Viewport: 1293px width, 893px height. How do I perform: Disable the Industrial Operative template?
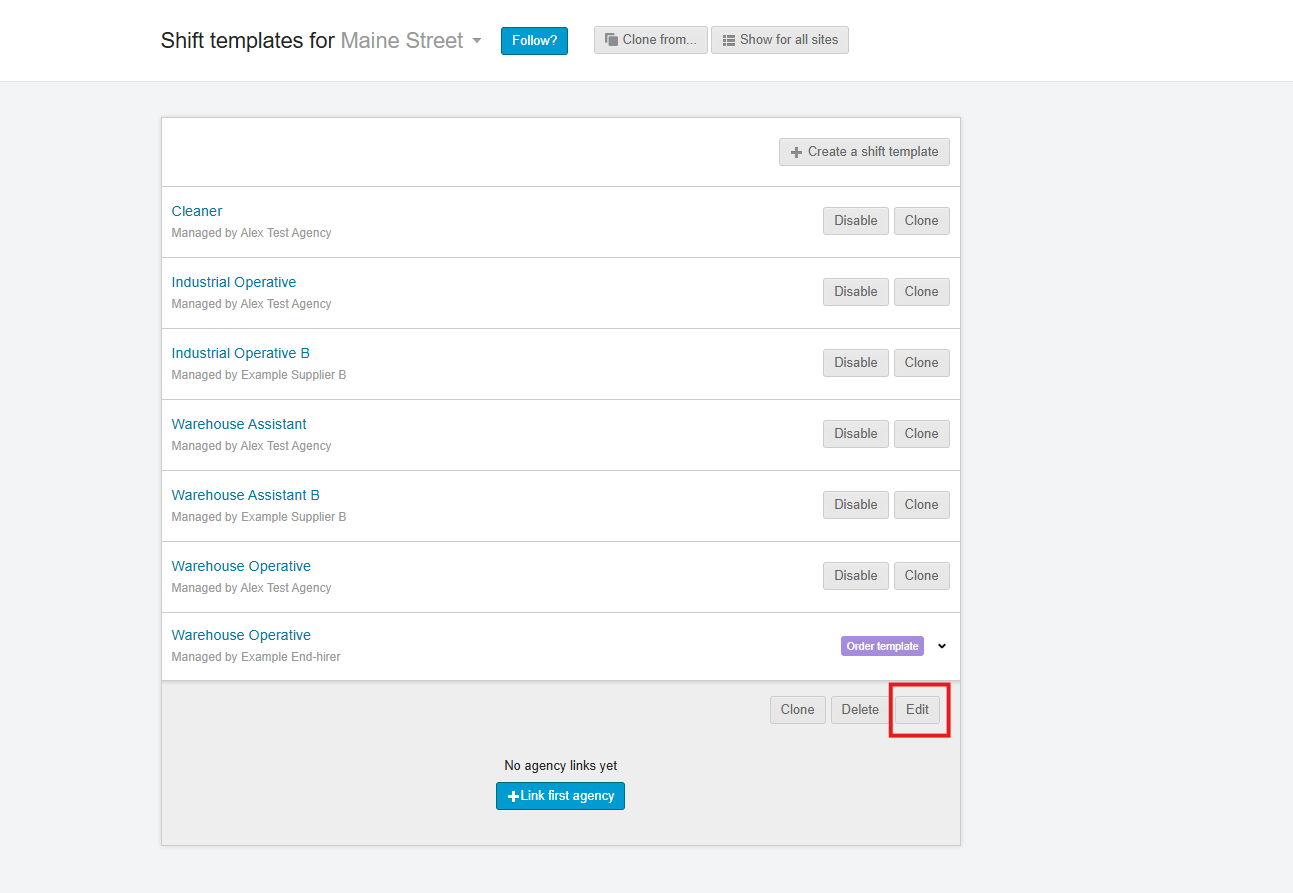tap(855, 292)
